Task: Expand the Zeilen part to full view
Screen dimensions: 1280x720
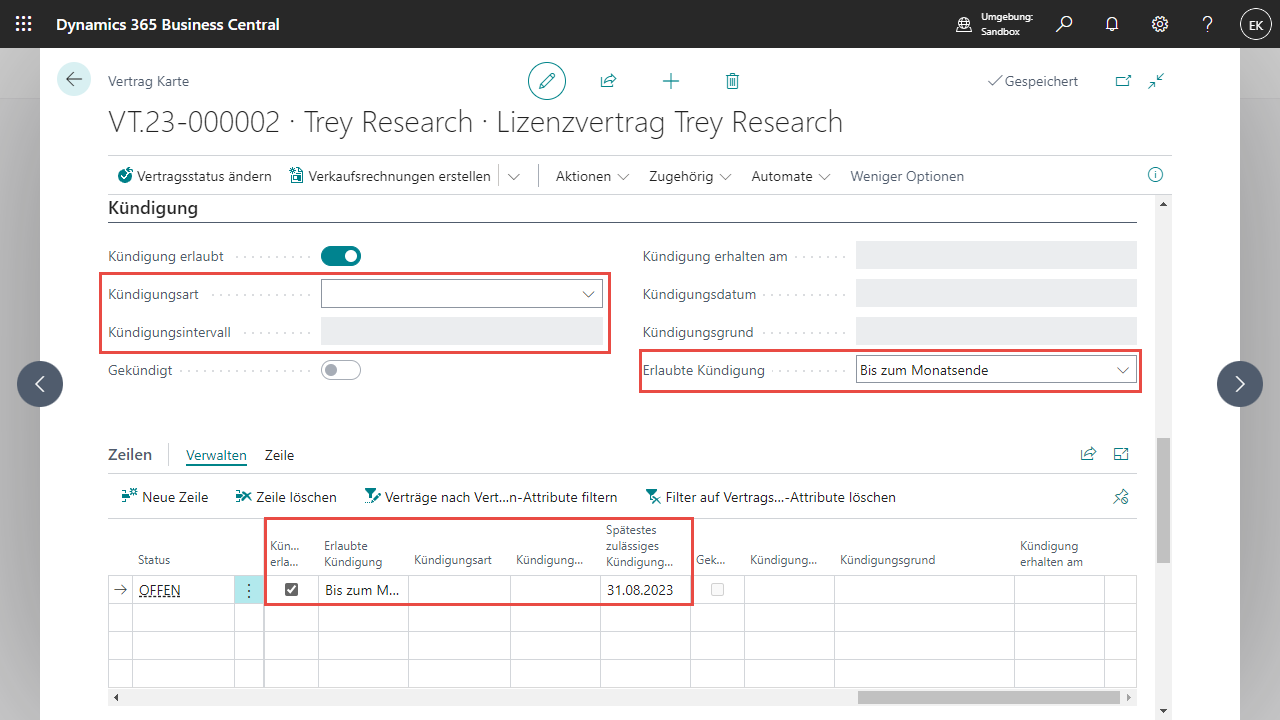Action: click(x=1121, y=454)
